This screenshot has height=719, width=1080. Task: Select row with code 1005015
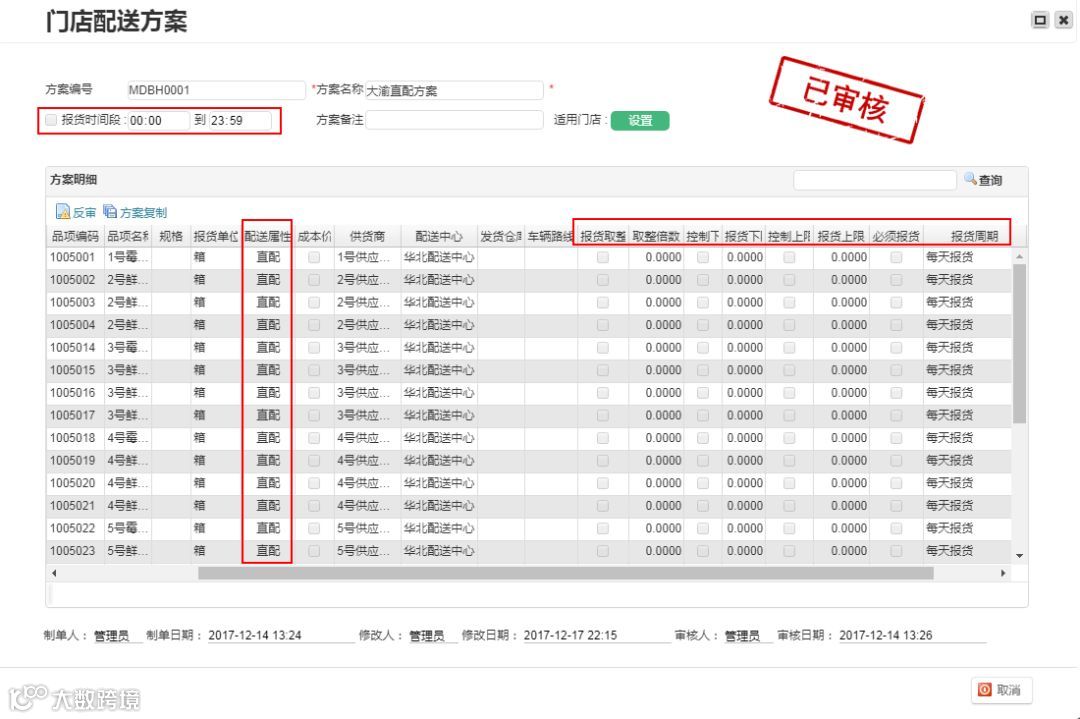pos(529,370)
